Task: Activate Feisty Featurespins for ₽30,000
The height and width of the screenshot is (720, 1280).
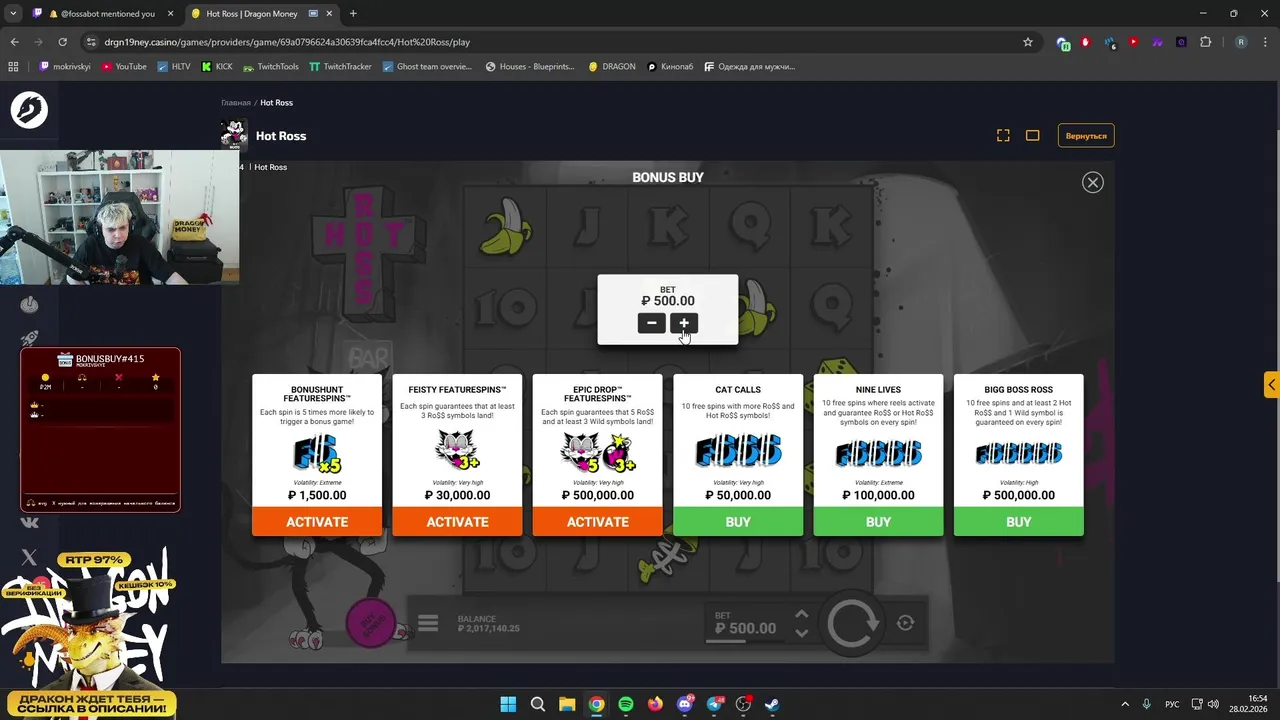Action: click(x=457, y=522)
